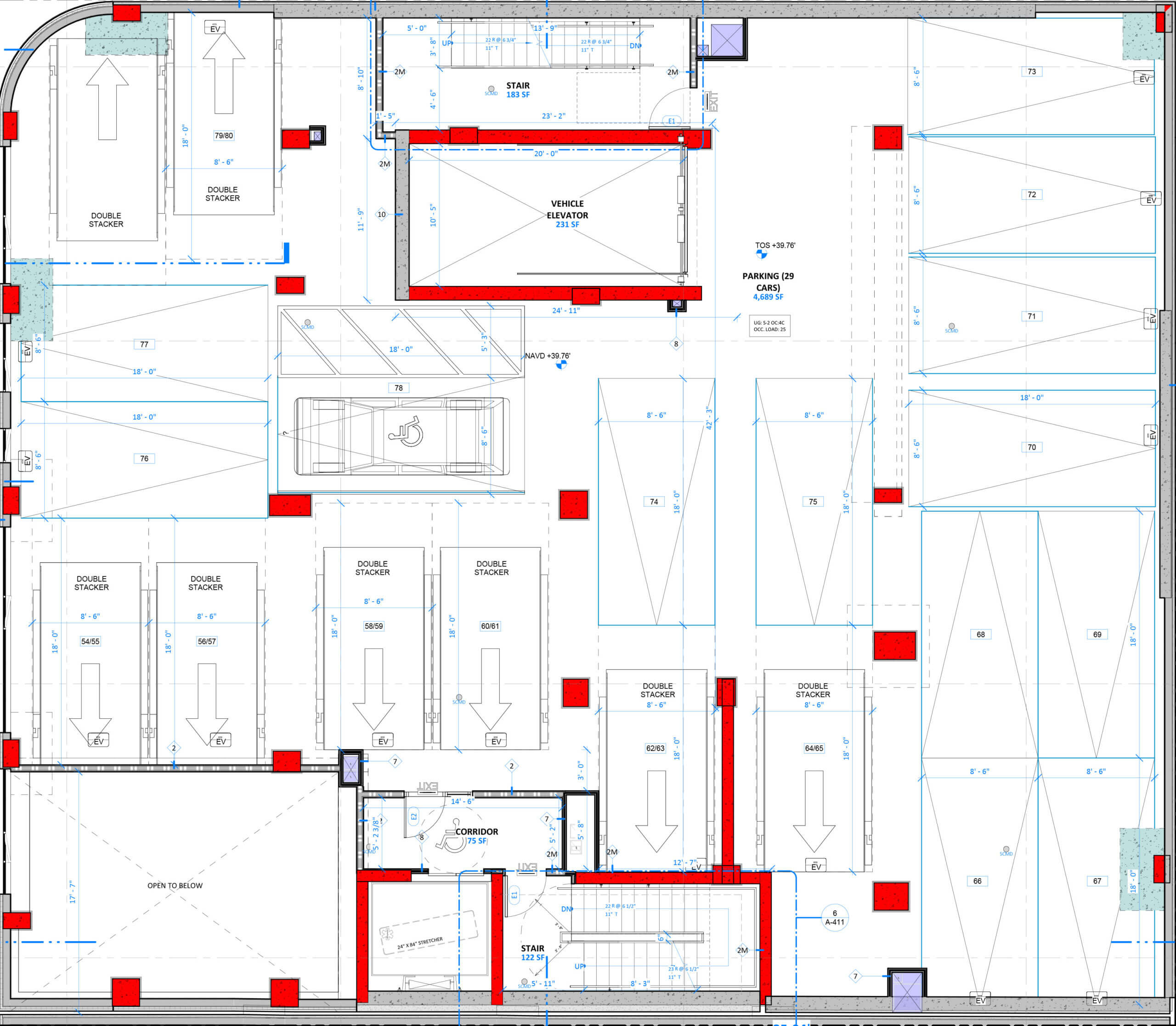Click the 62/63 double stacker tag

pyautogui.click(x=655, y=748)
